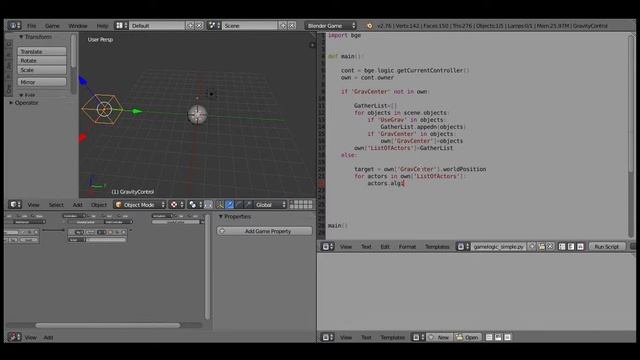640x360 pixels.
Task: Click the Mirror button
Action: tap(42, 82)
